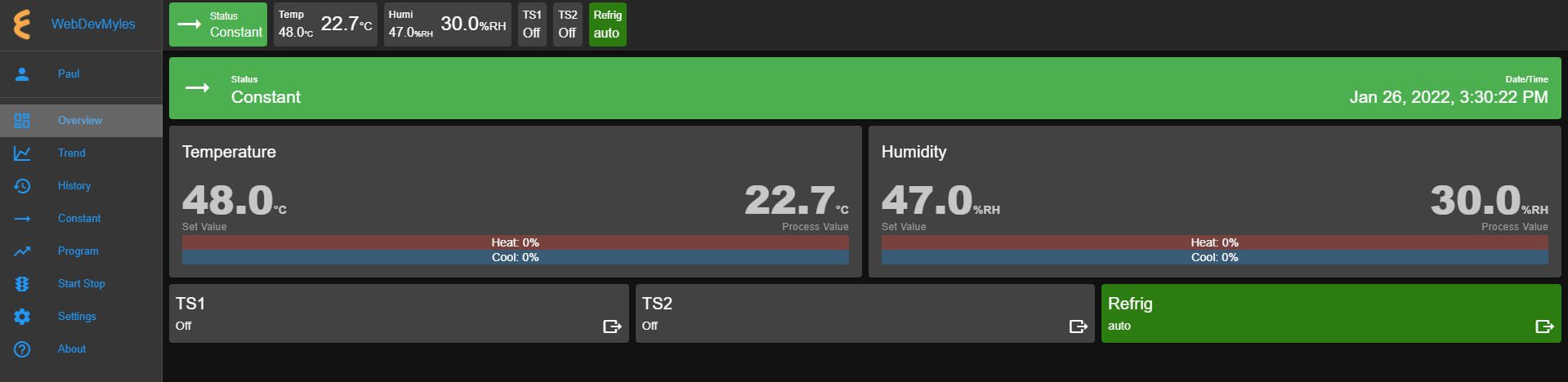Open the Start Stop page
Screen dimensions: 1568x382
tap(81, 284)
